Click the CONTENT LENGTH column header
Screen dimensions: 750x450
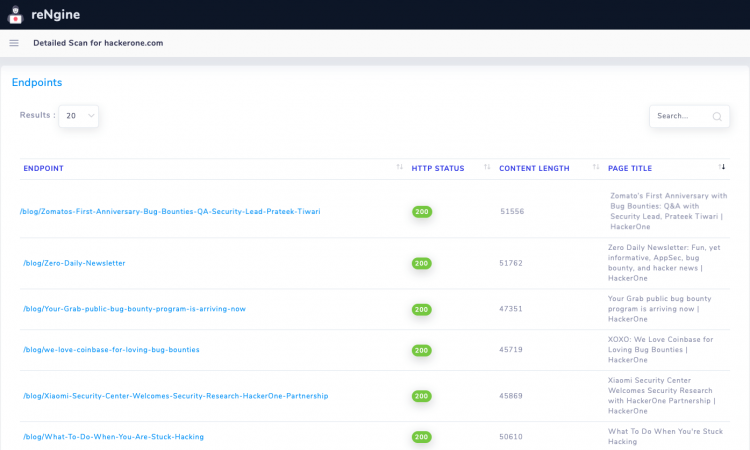click(x=534, y=168)
